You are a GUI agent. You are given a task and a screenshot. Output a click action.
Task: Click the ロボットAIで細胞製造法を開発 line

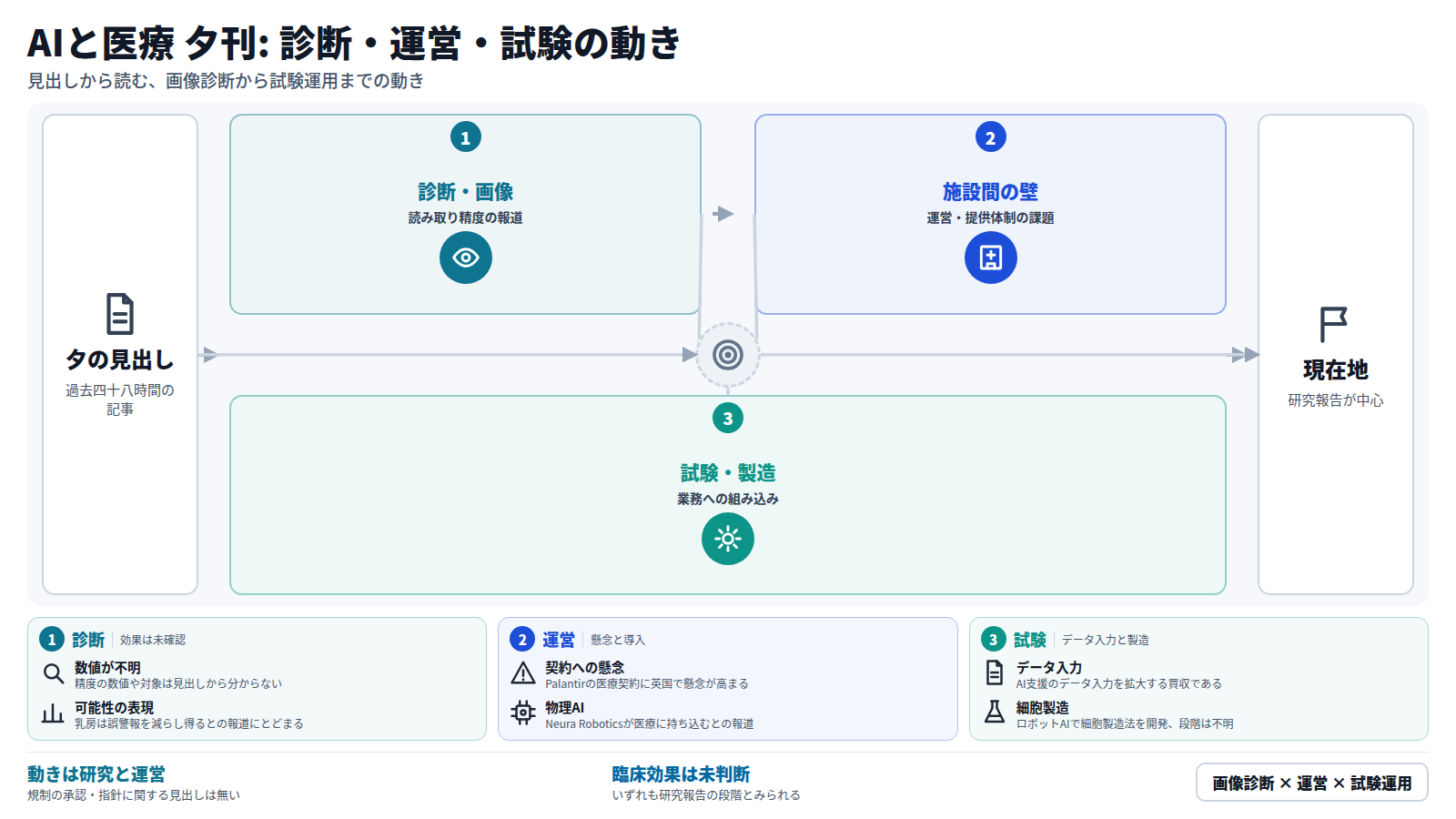[x=1125, y=723]
